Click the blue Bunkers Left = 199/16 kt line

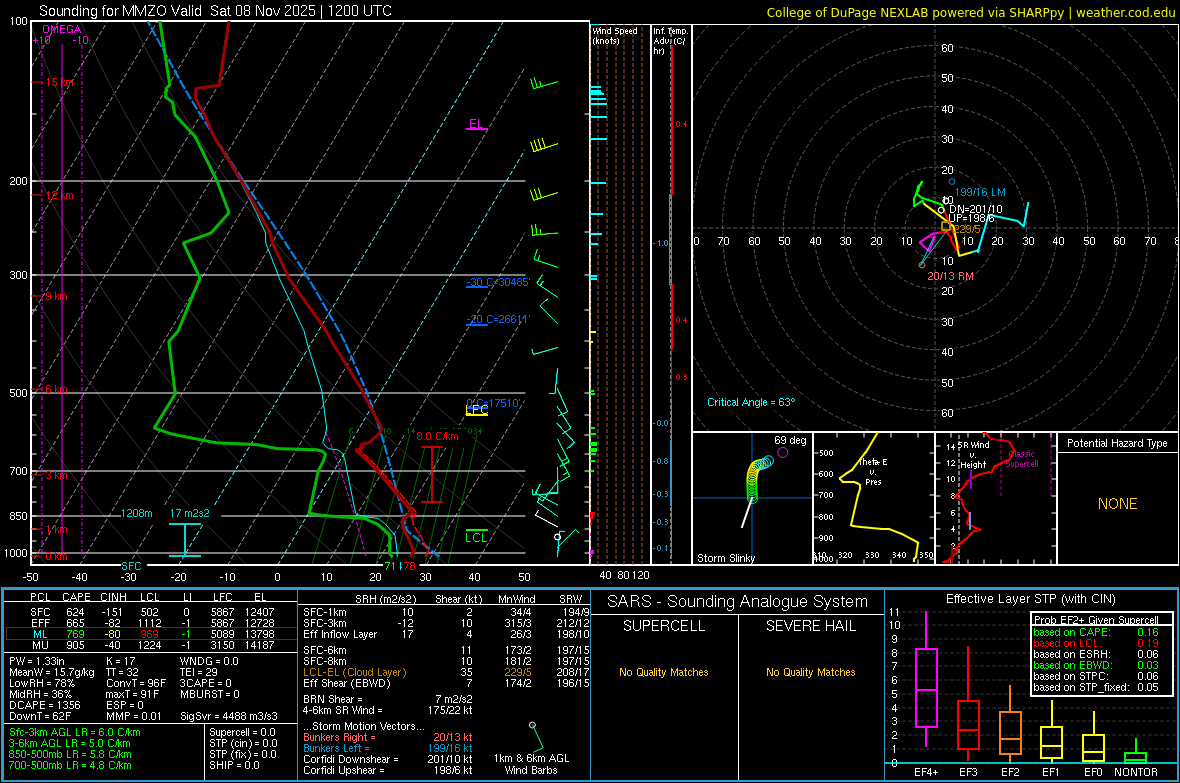388,748
